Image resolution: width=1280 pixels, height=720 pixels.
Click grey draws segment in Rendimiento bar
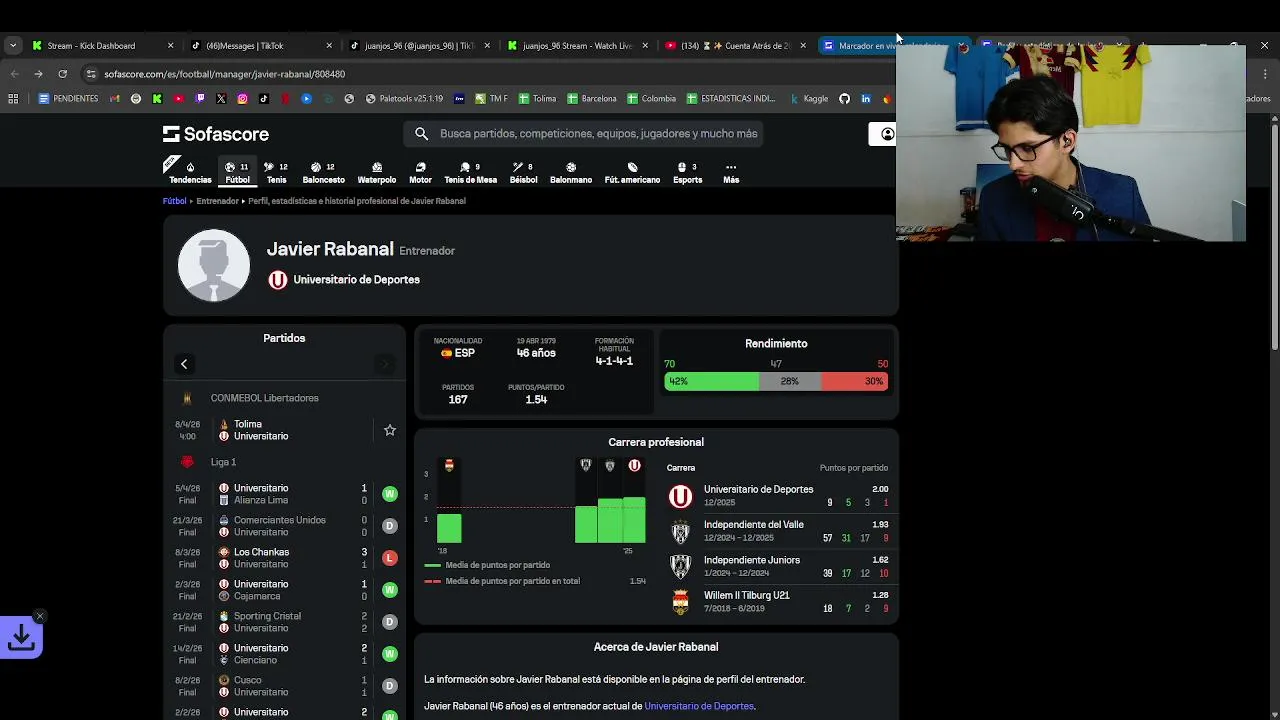click(x=790, y=381)
